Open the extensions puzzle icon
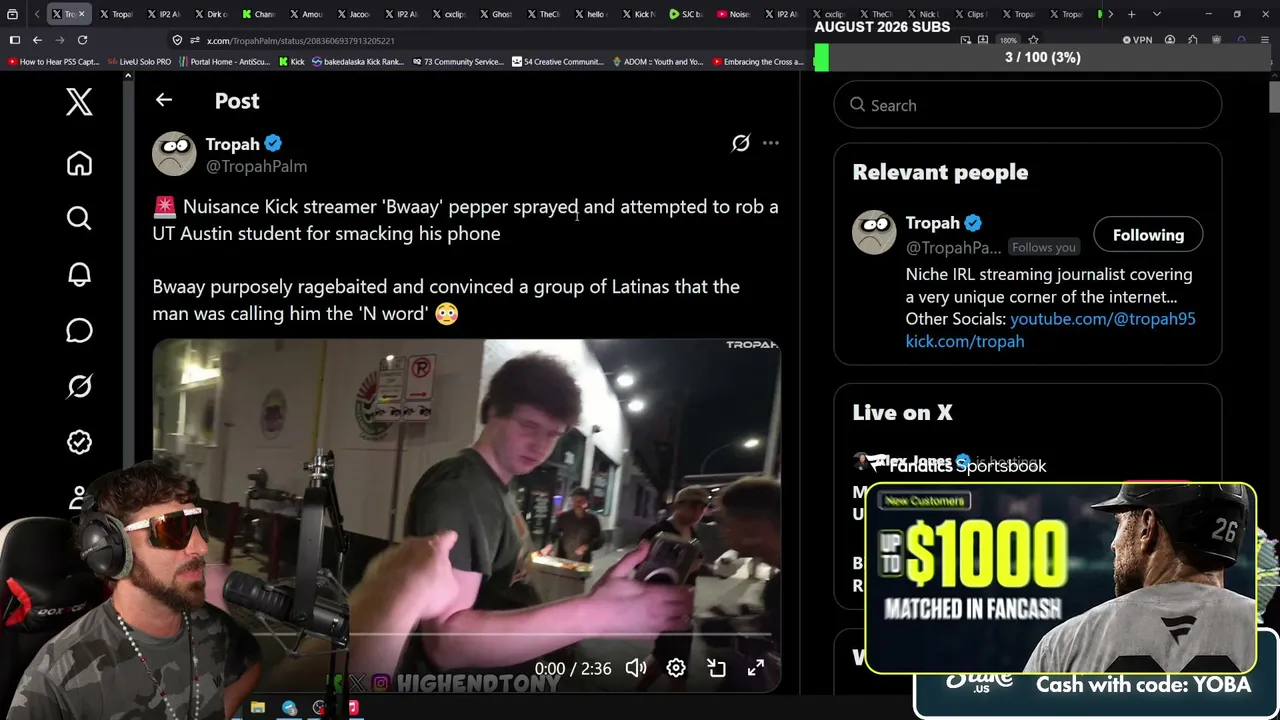The image size is (1280, 720). (x=1192, y=40)
